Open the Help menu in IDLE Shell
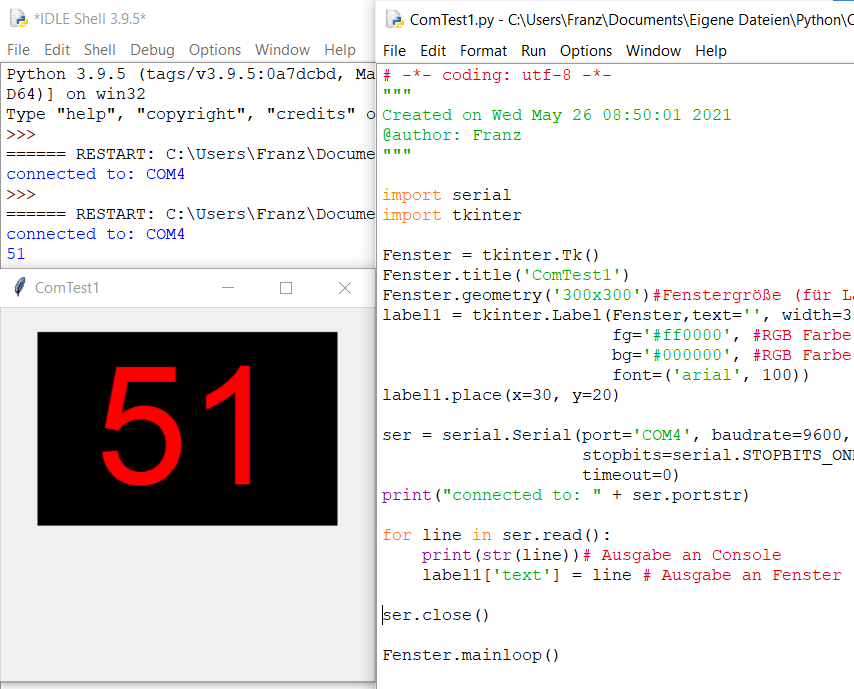The width and height of the screenshot is (854, 689). [x=339, y=50]
